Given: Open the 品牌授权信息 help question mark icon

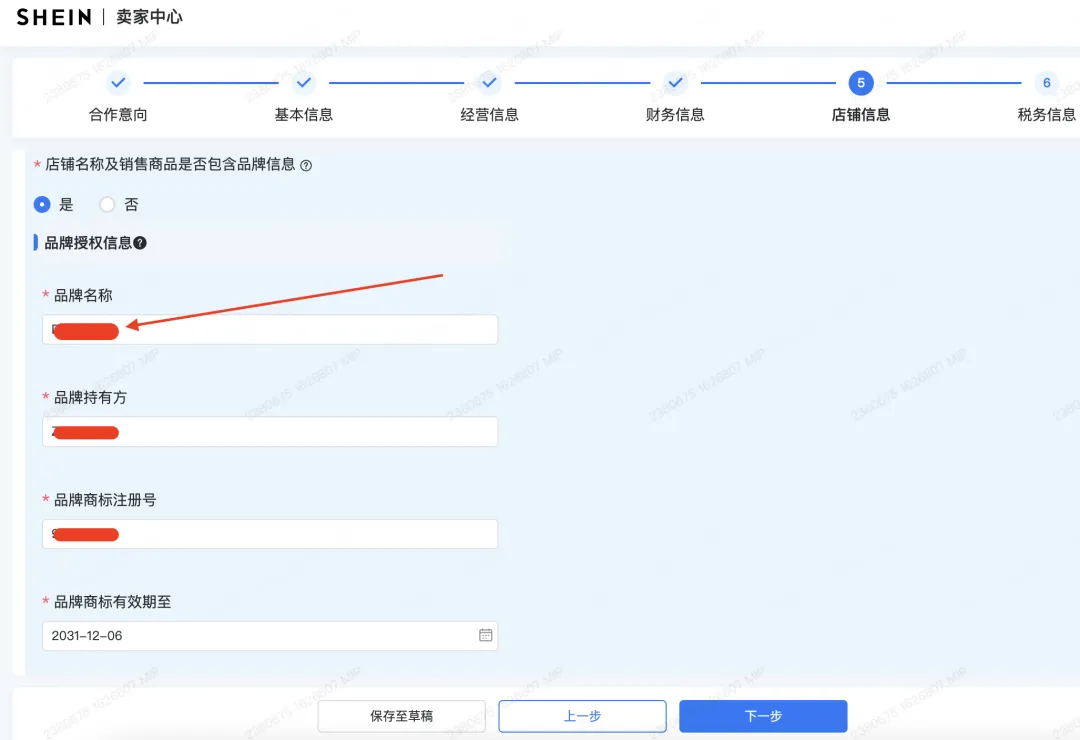Looking at the screenshot, I should pos(140,242).
